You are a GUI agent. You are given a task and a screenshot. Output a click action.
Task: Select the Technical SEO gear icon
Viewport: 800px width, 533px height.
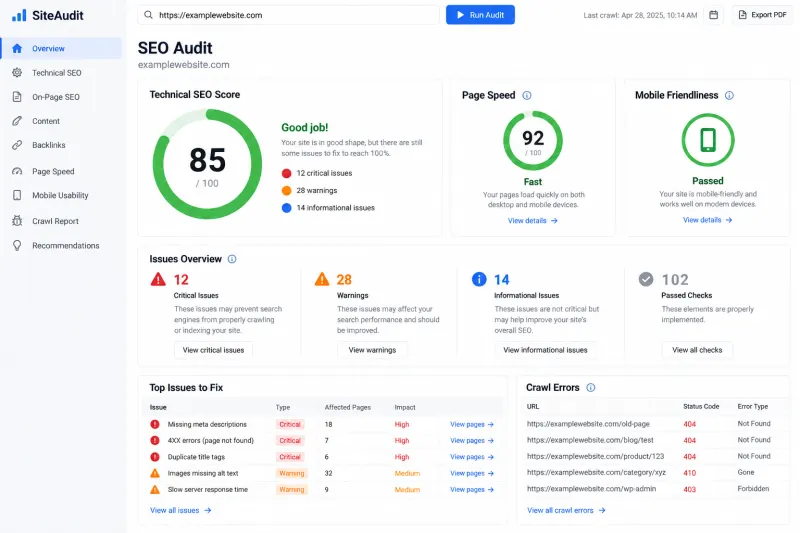(17, 72)
